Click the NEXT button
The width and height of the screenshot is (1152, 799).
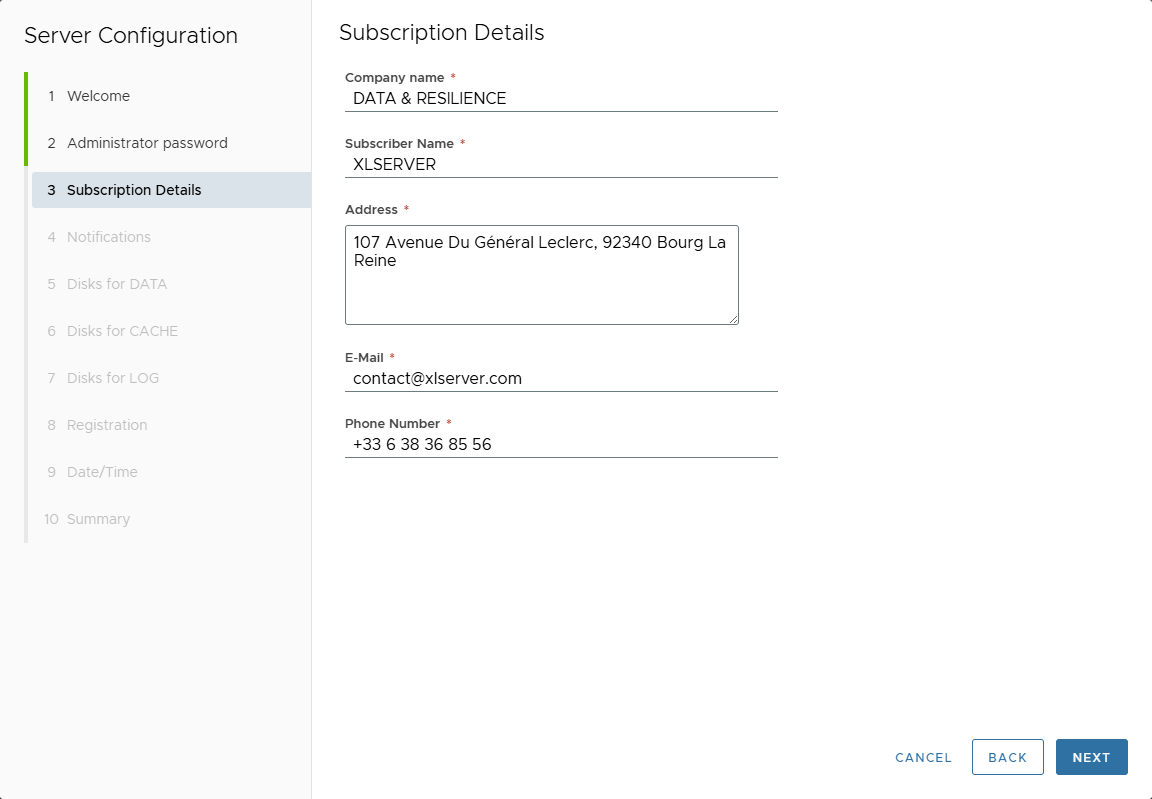(1091, 757)
